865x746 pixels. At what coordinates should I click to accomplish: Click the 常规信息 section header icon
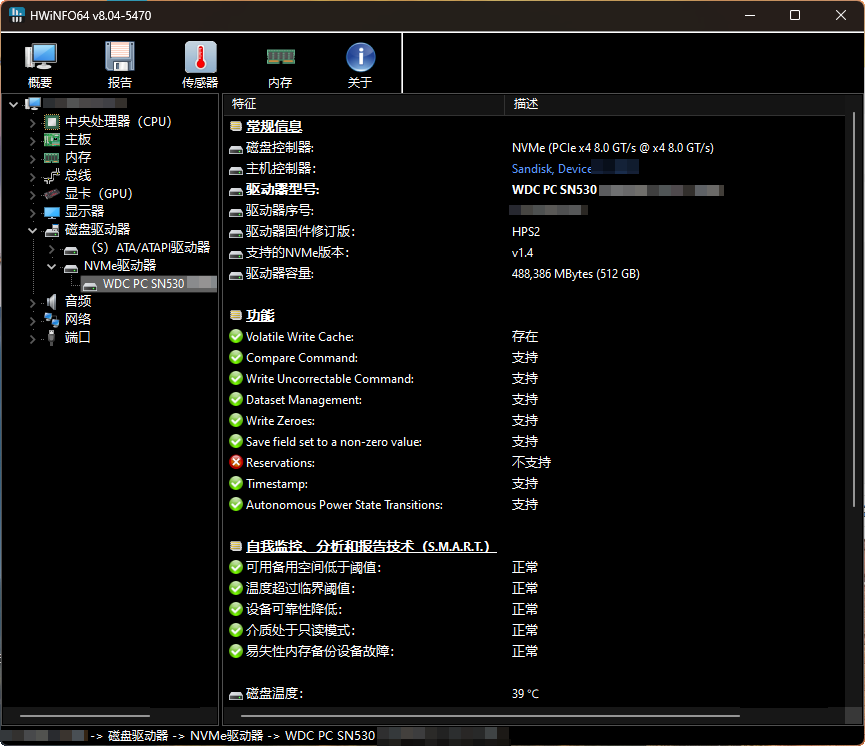coord(236,126)
